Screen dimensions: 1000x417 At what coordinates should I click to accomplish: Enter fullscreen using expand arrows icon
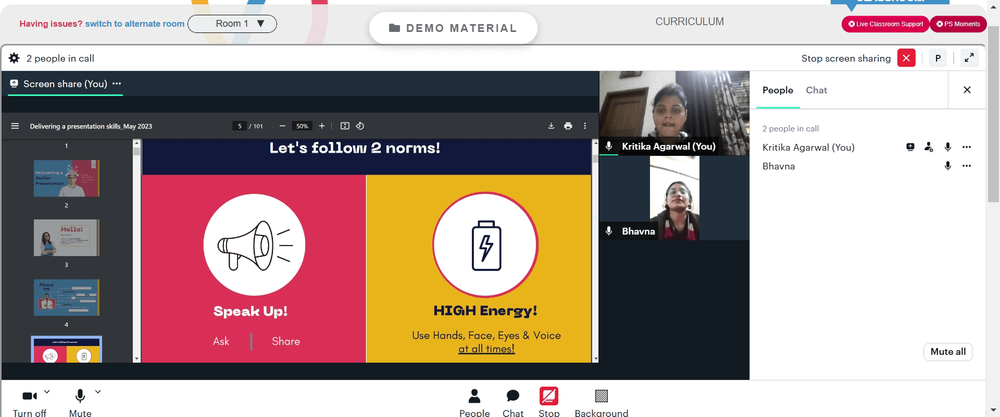coord(969,58)
